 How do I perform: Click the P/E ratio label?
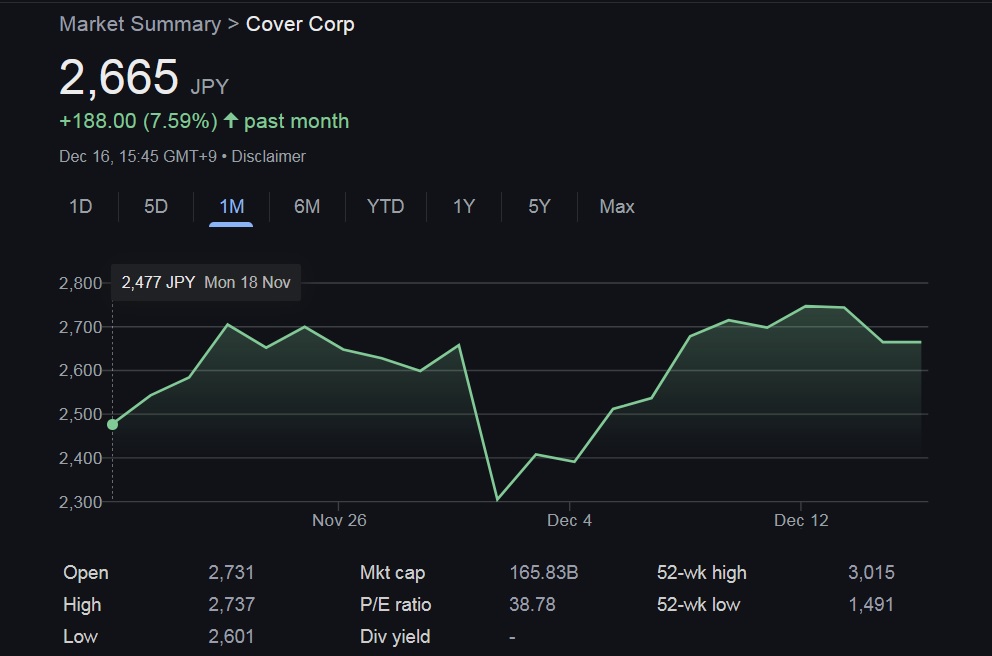point(395,604)
